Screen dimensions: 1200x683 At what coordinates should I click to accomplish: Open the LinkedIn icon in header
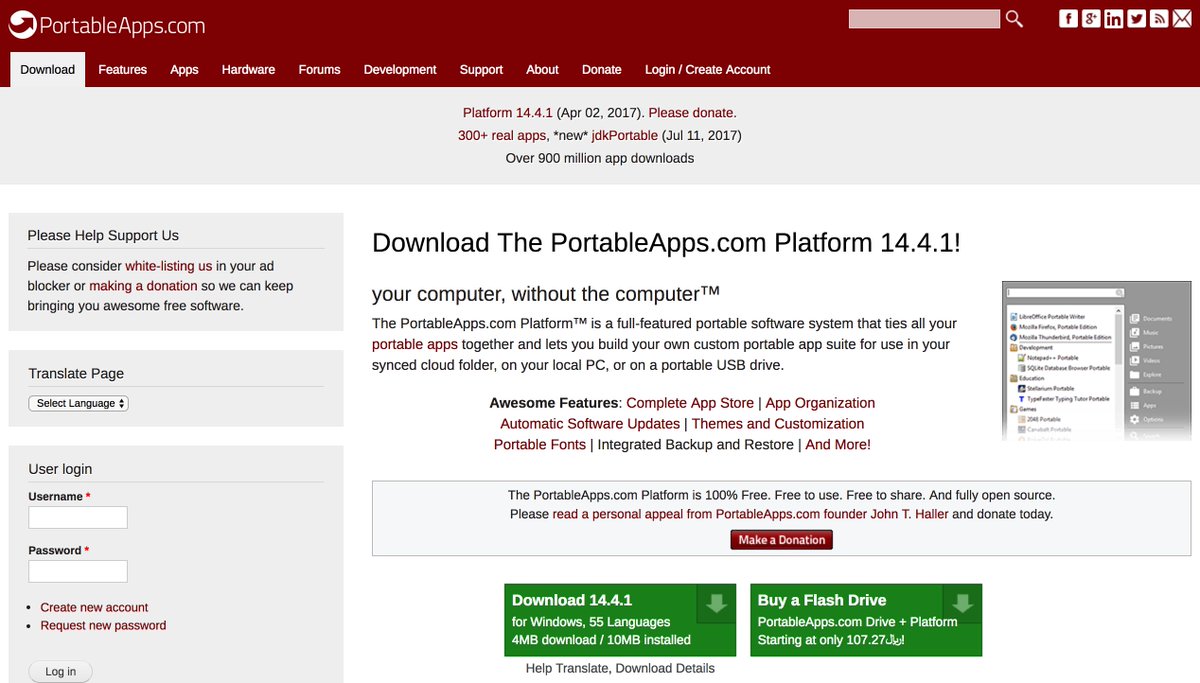click(1114, 19)
